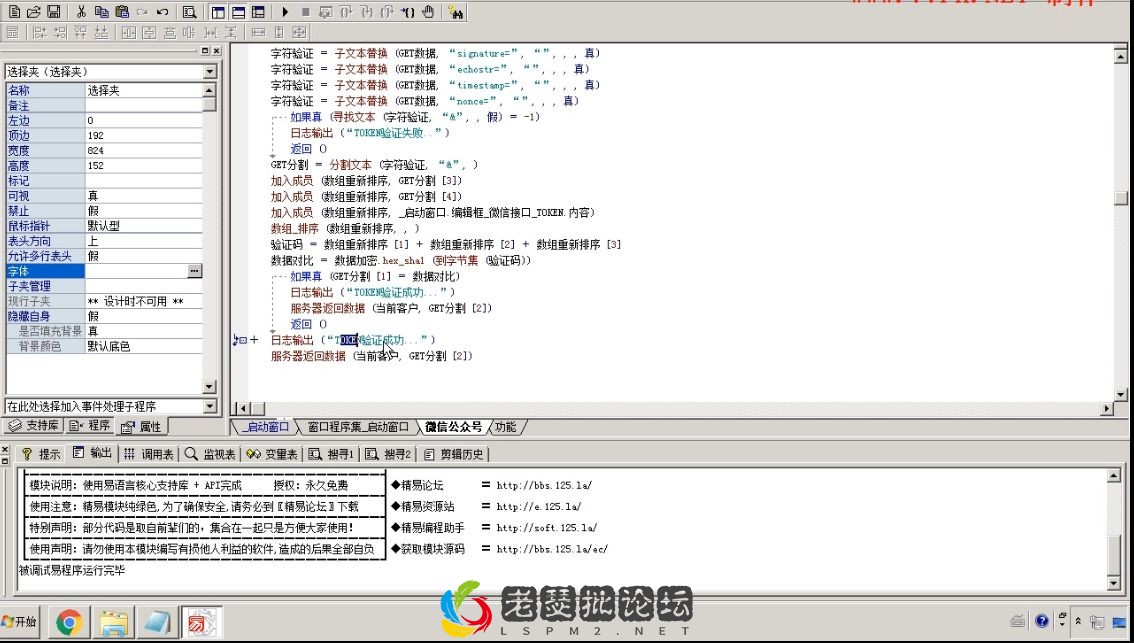Image resolution: width=1134 pixels, height=643 pixels.
Task: Click the ellipsis button for 字体 property
Action: [195, 271]
